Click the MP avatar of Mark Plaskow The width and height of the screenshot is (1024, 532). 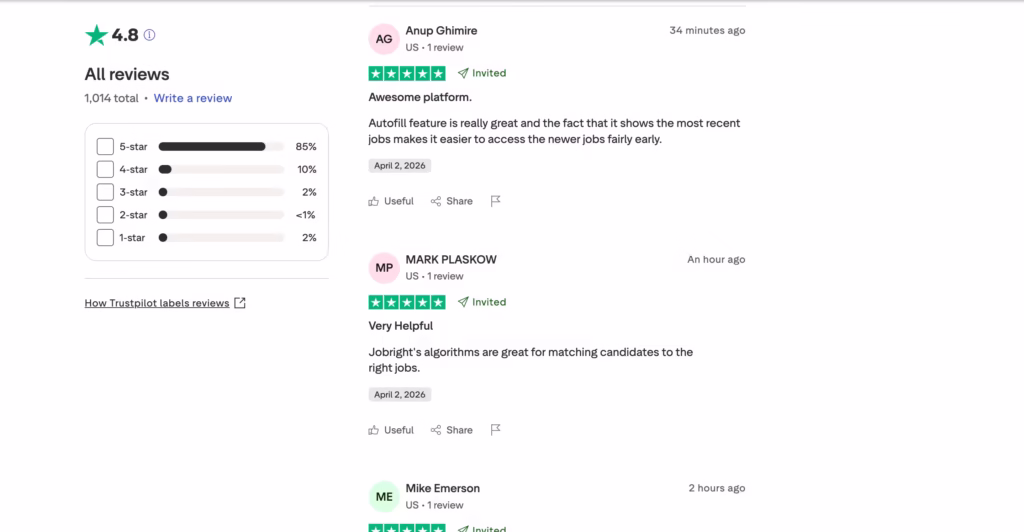(x=384, y=268)
